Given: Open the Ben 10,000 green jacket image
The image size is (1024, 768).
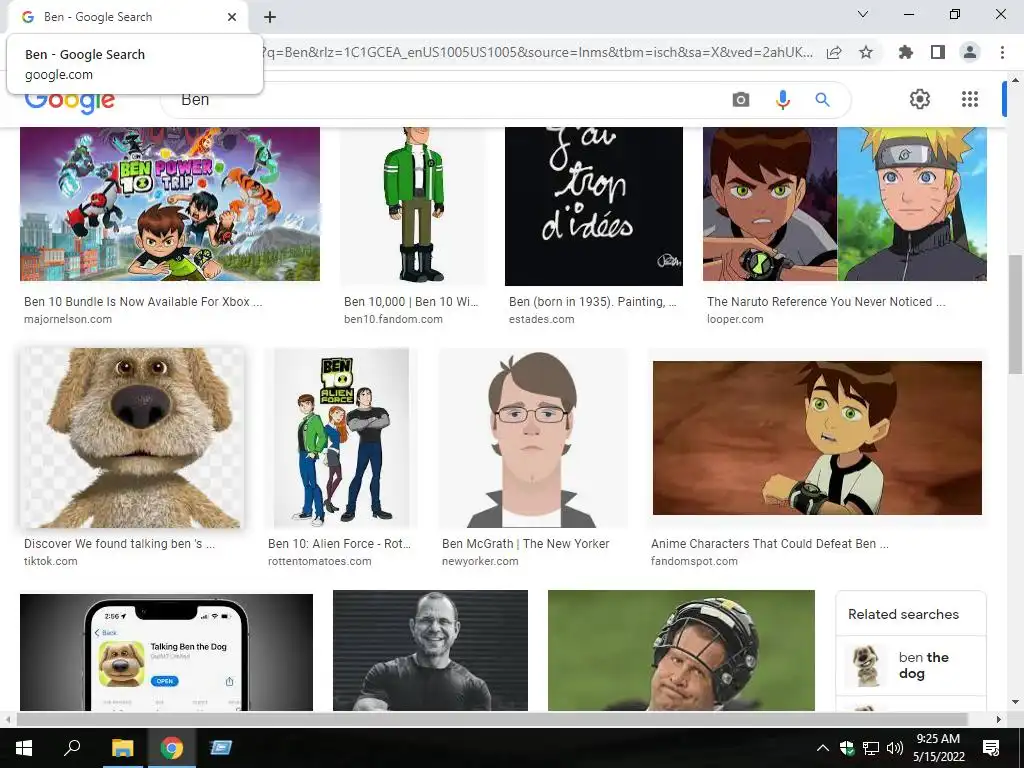Looking at the screenshot, I should (413, 205).
